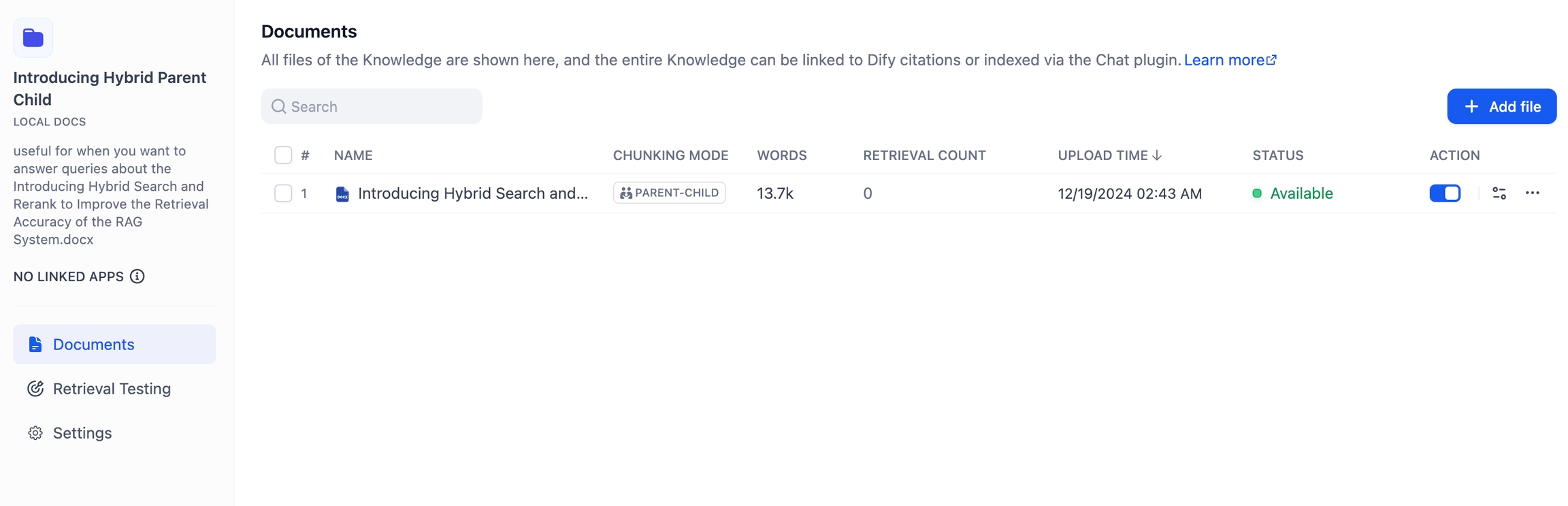1568x506 pixels.
Task: Click the info icon beside No Linked Apps
Action: [x=137, y=276]
